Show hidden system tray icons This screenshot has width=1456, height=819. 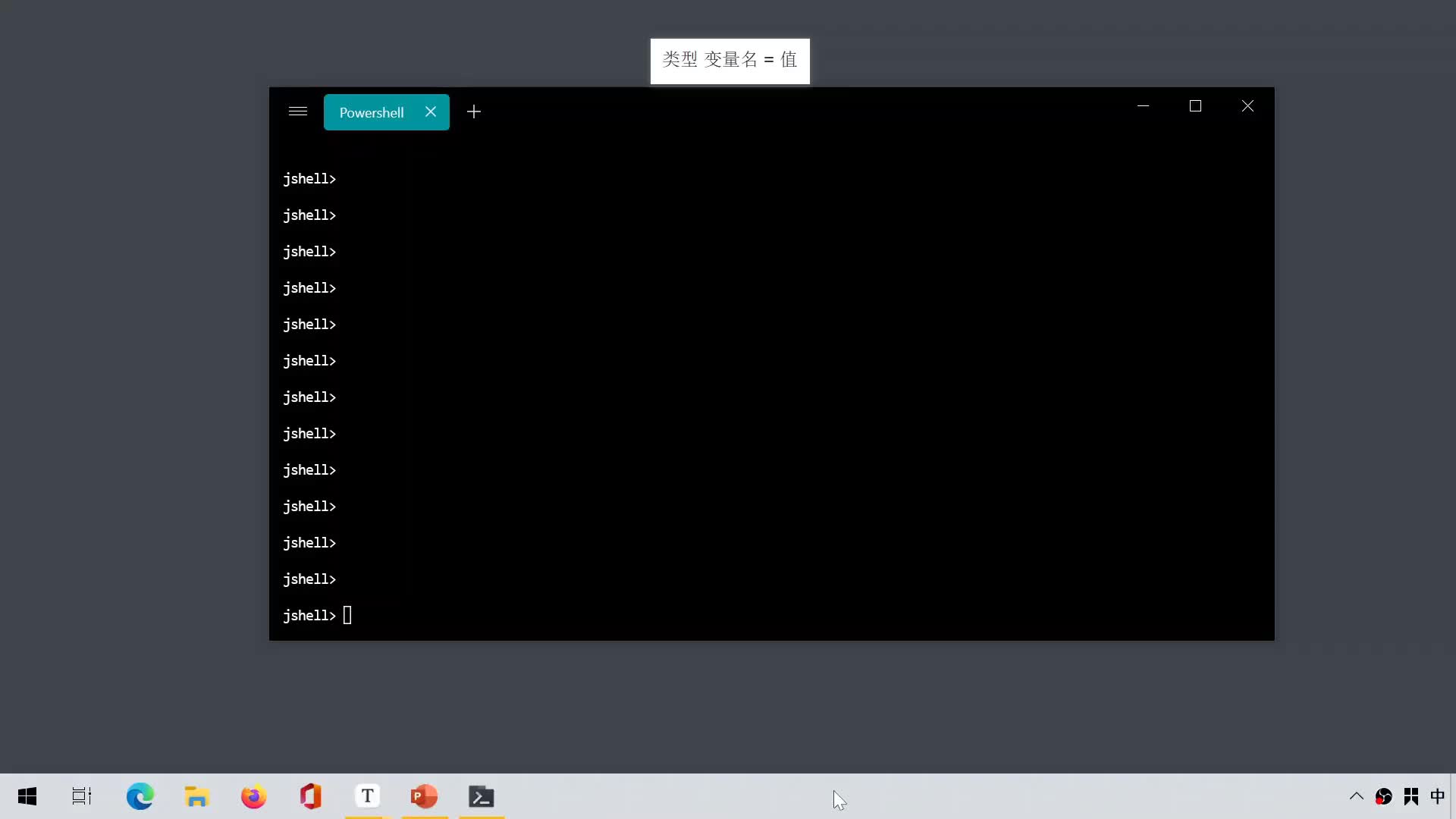pyautogui.click(x=1357, y=796)
